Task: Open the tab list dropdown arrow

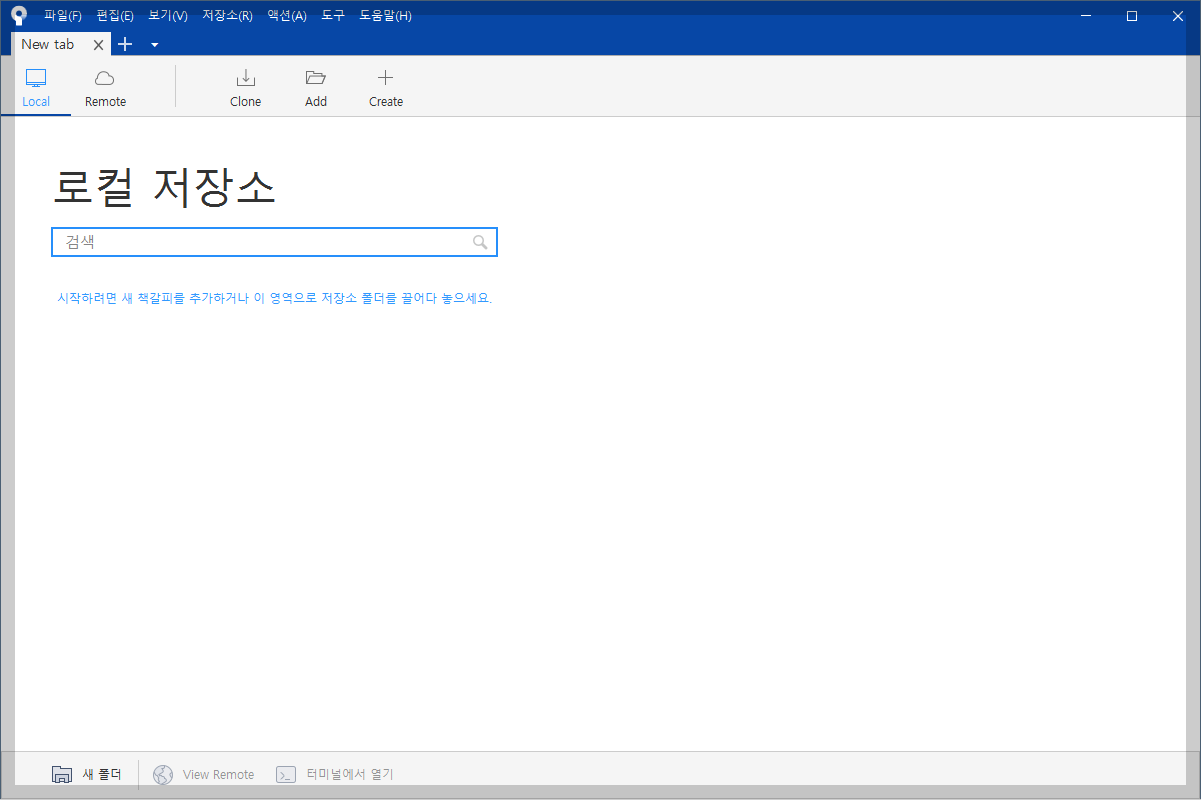Action: (154, 45)
